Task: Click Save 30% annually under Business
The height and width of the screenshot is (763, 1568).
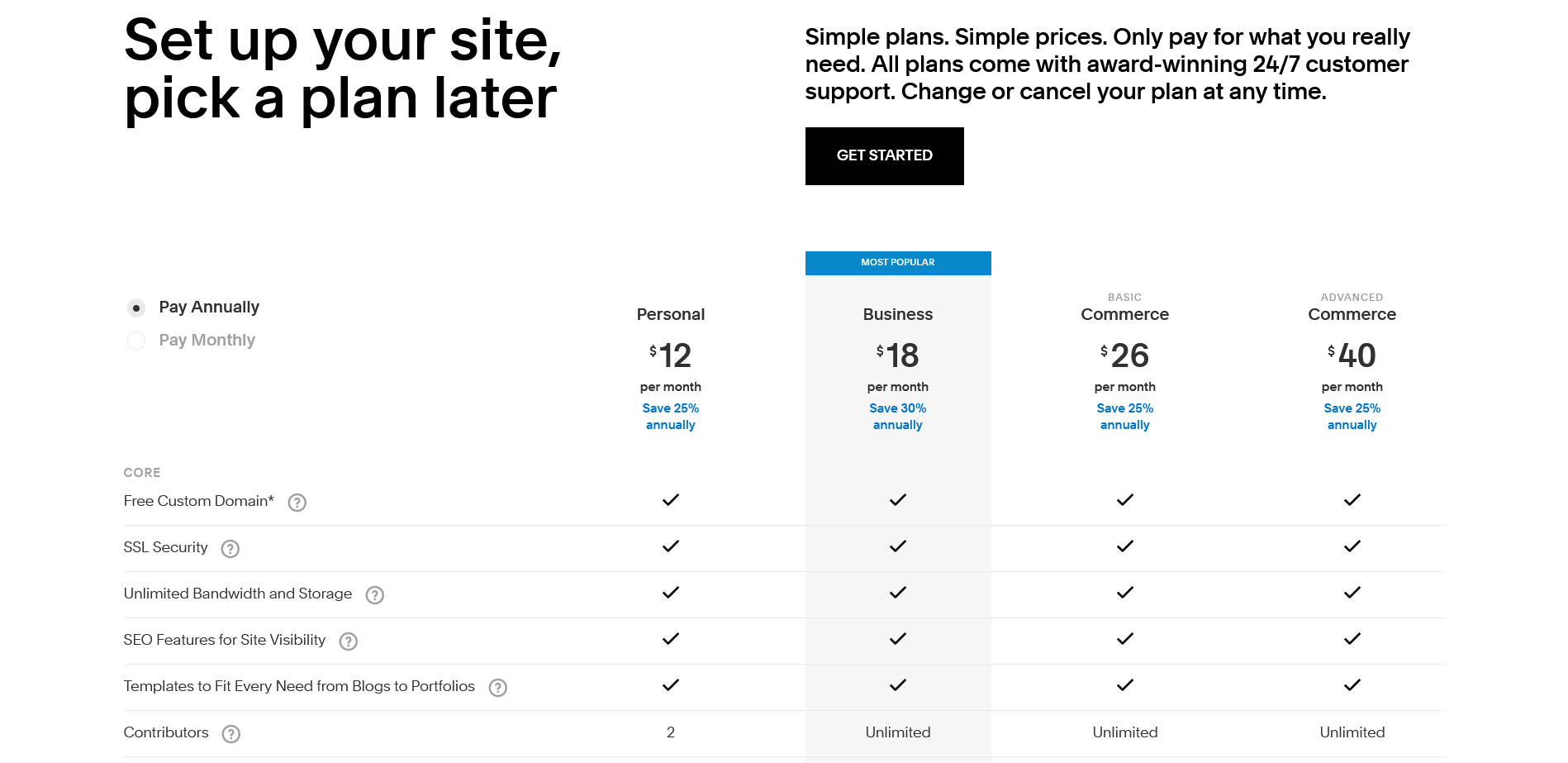Action: coord(898,417)
